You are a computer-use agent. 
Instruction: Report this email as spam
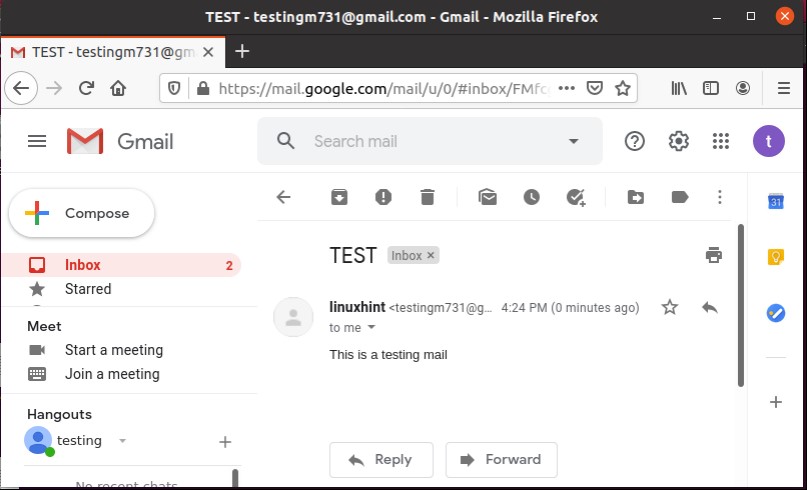click(383, 198)
